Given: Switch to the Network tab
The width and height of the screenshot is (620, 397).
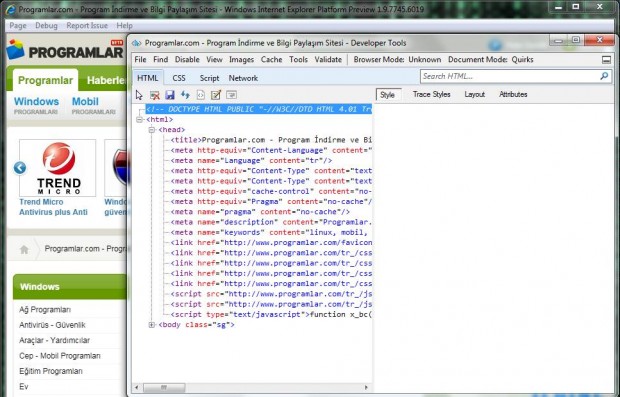Looking at the screenshot, I should click(x=243, y=78).
